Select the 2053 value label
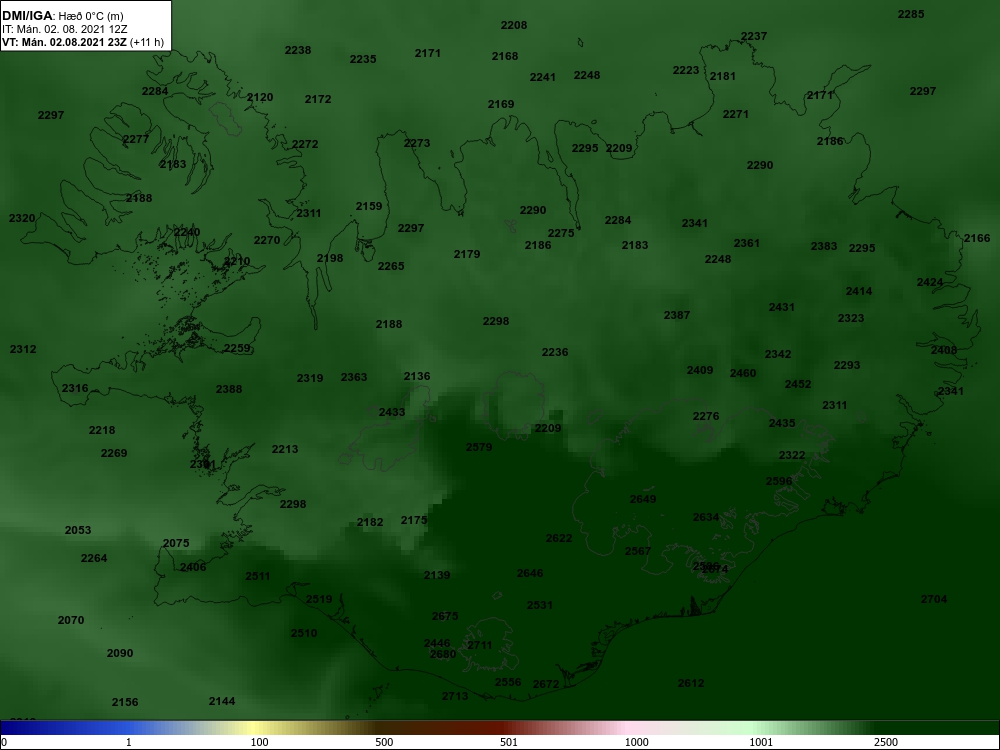 click(78, 530)
